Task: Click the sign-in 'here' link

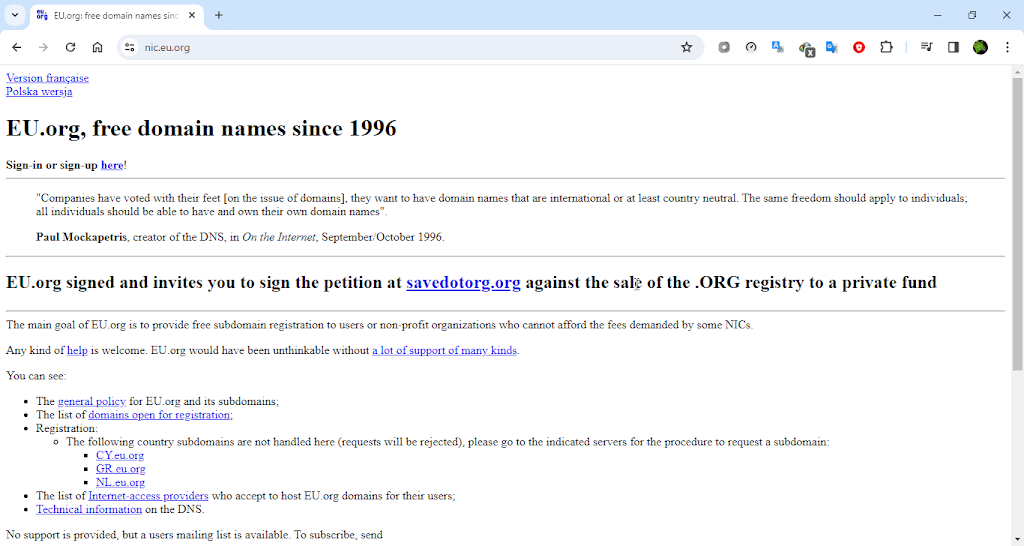Action: (112, 165)
